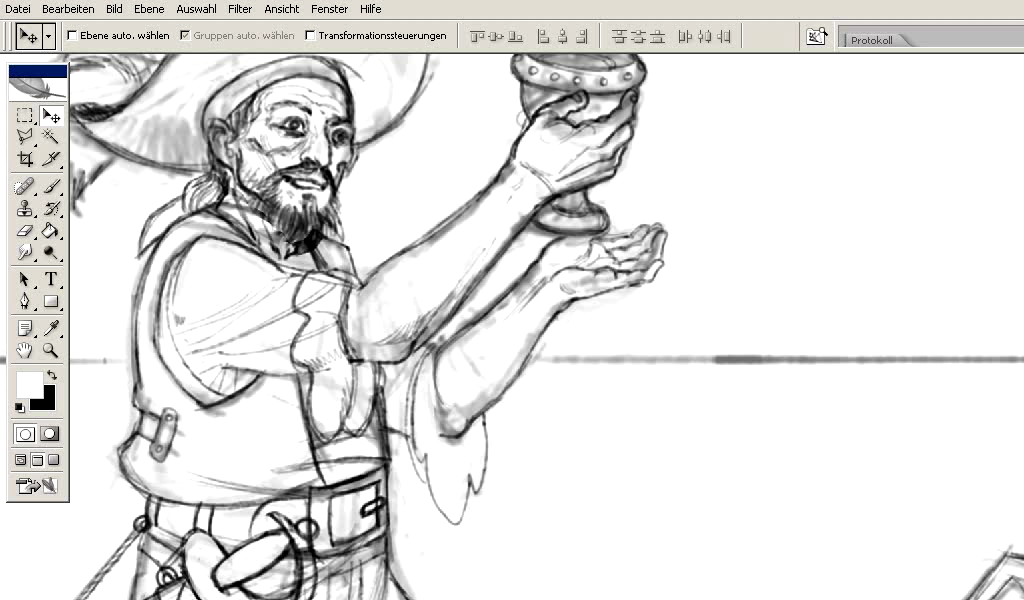Align horizontal centers of layers
Screen dimensions: 1024x600
point(562,37)
